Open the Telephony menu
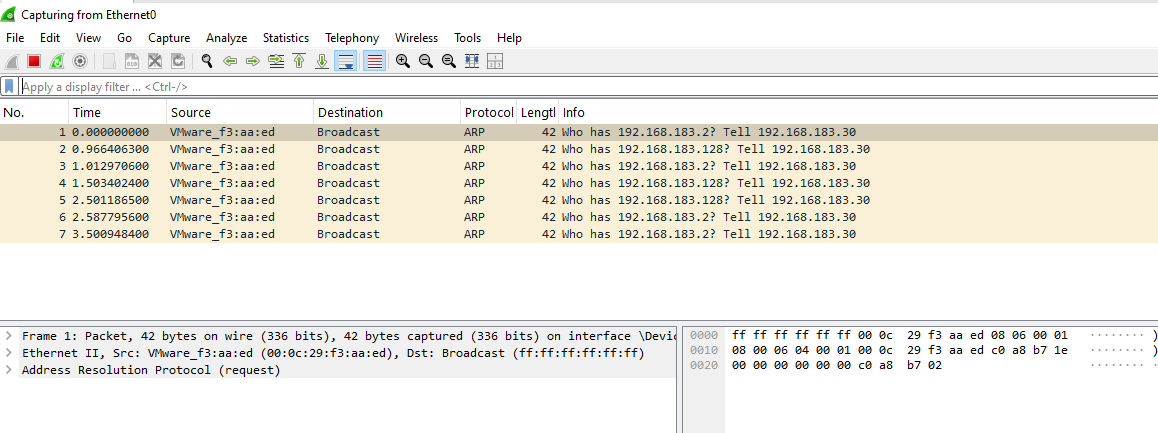The height and width of the screenshot is (433, 1158). (x=352, y=38)
